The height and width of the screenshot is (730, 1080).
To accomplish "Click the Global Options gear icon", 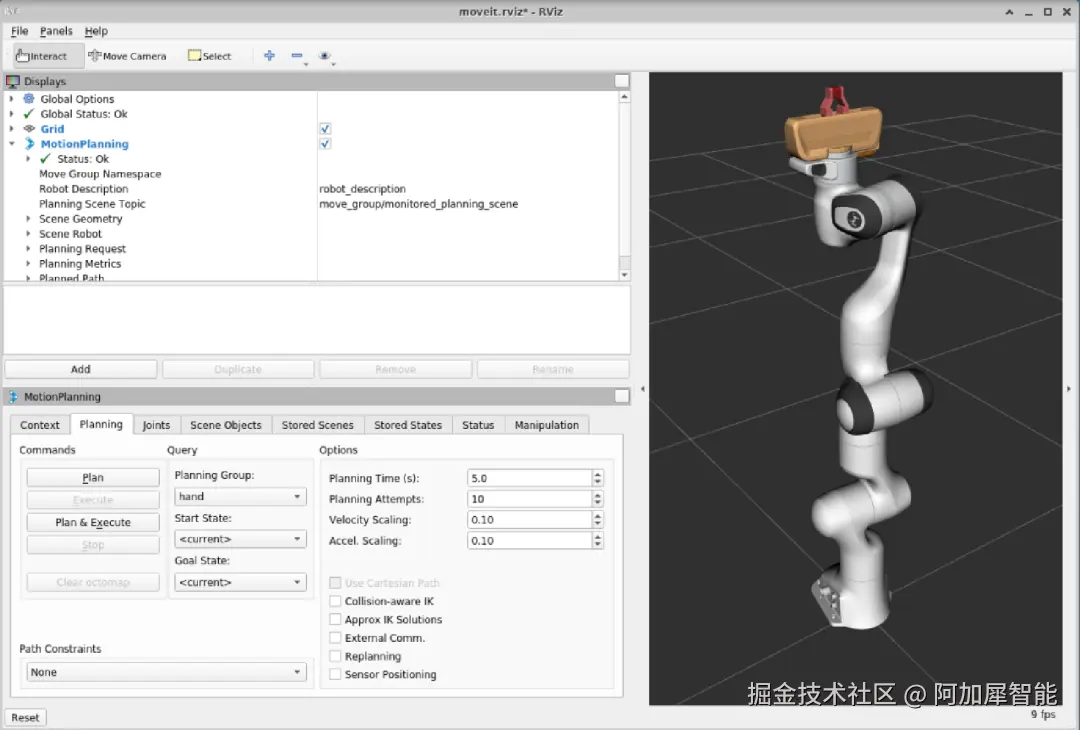I will coord(29,98).
